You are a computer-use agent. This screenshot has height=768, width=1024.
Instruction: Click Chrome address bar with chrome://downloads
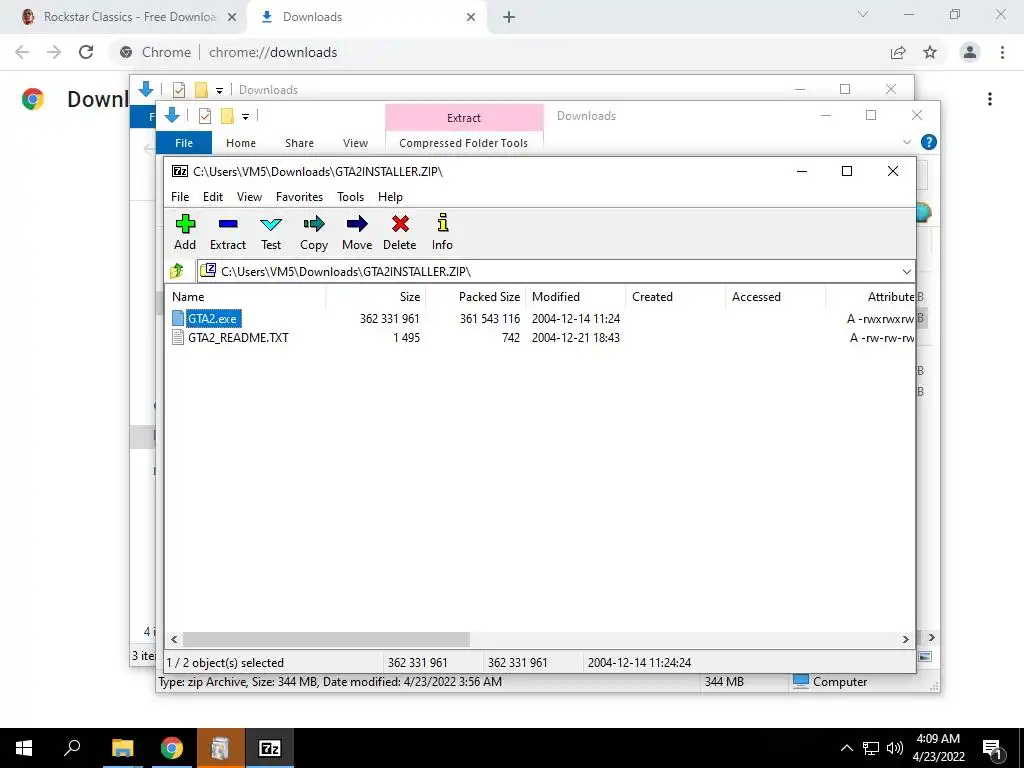(x=496, y=52)
